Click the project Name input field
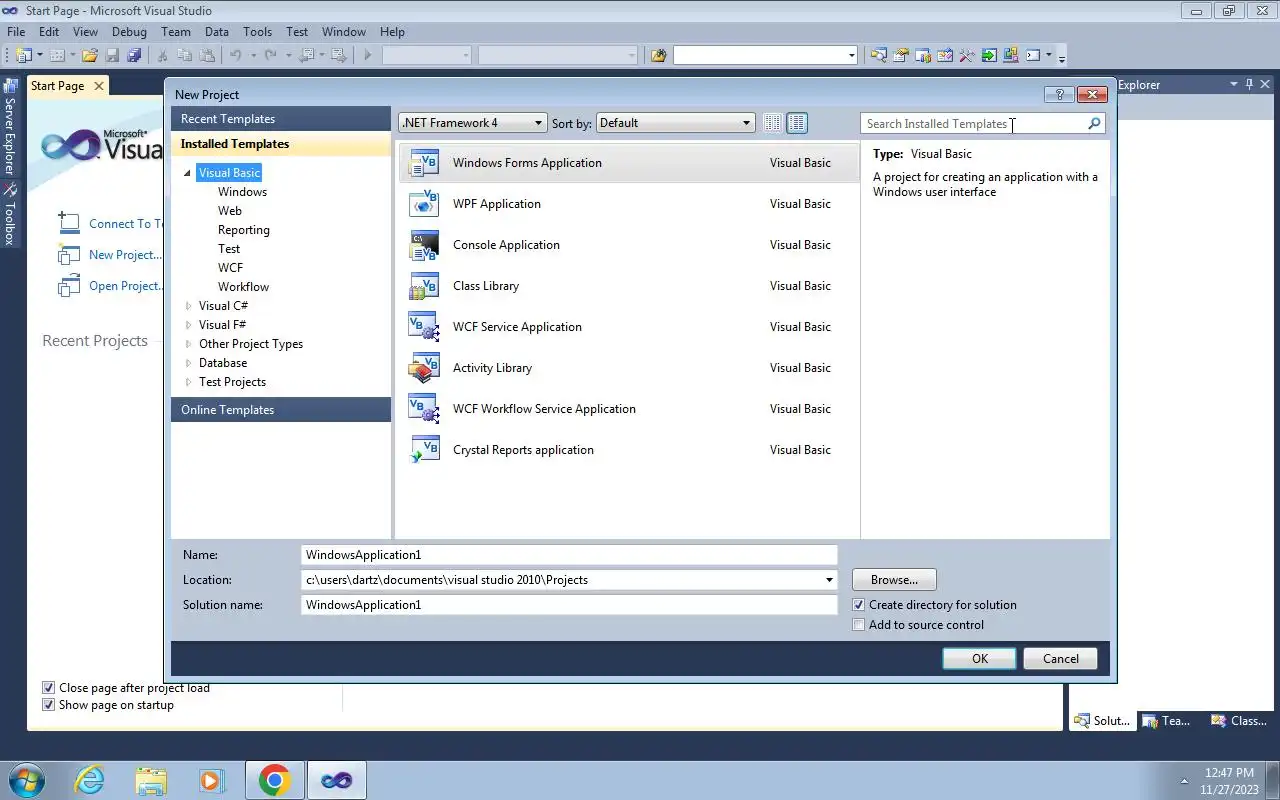The height and width of the screenshot is (800, 1280). tap(569, 555)
